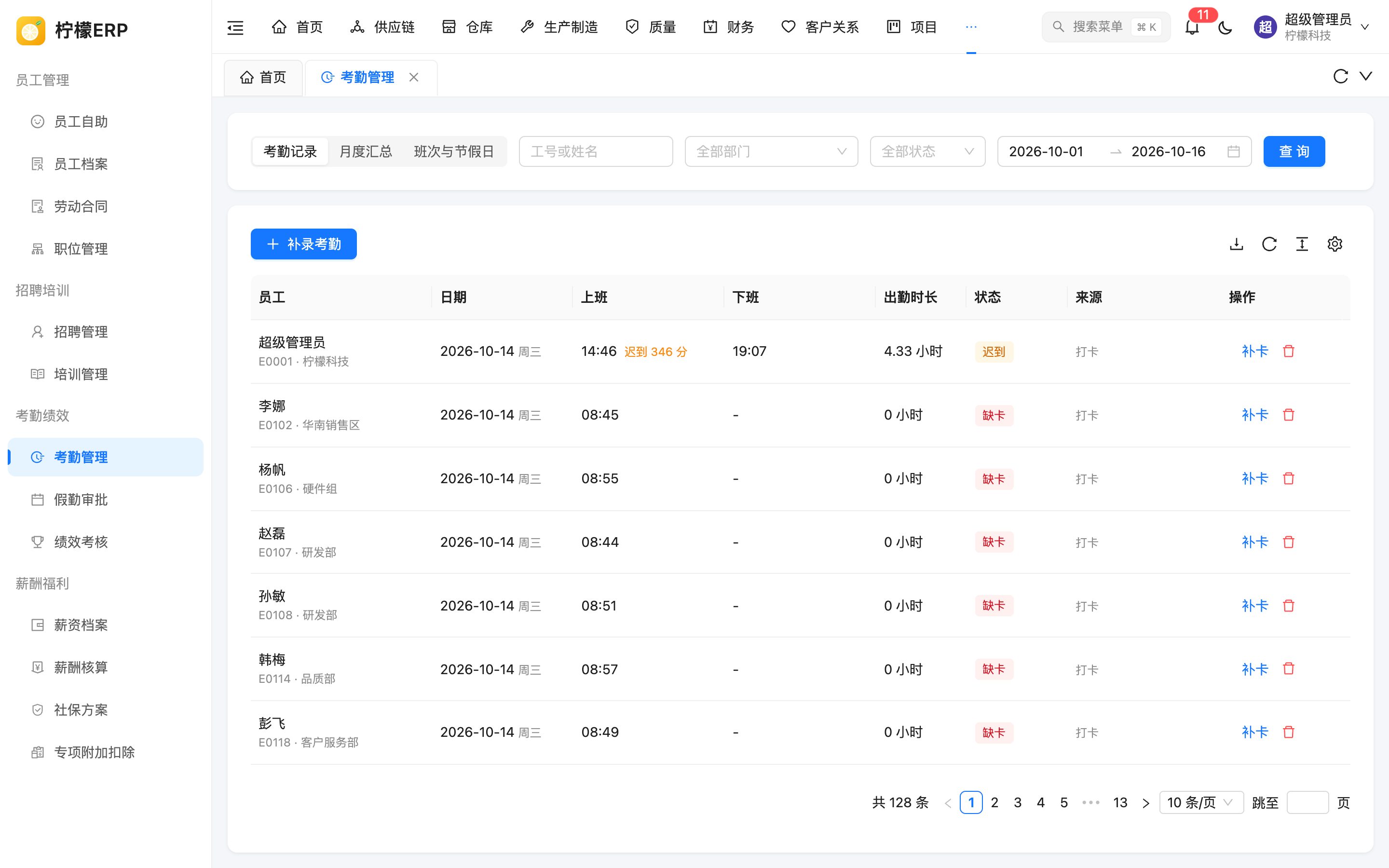Download table data via export icon
This screenshot has height=868, width=1389.
pos(1236,244)
